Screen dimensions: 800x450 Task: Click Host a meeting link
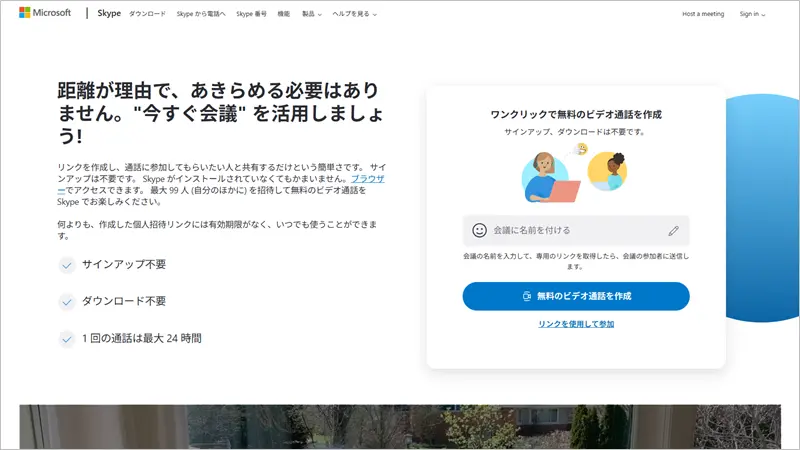click(x=703, y=14)
